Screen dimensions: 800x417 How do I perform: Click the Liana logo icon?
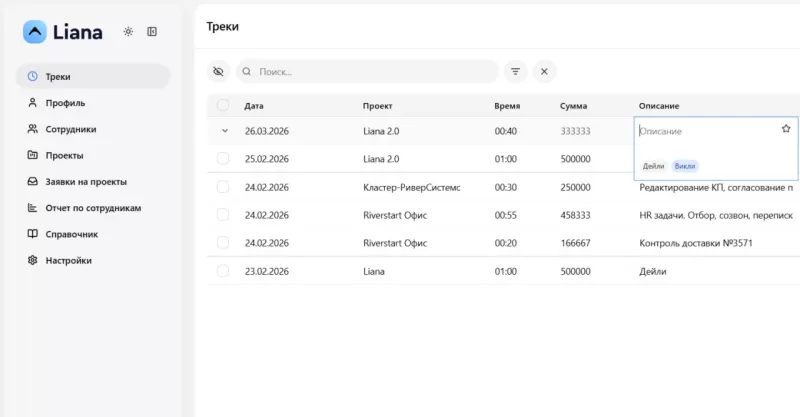(35, 32)
